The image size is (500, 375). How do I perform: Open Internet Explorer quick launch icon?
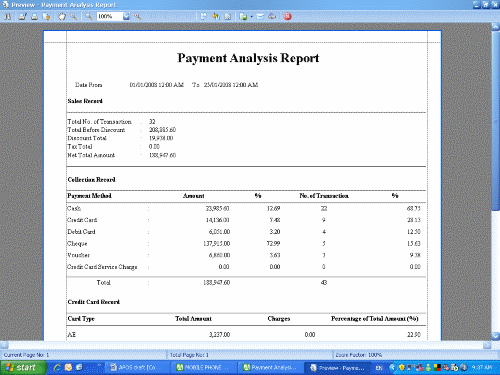[57, 367]
